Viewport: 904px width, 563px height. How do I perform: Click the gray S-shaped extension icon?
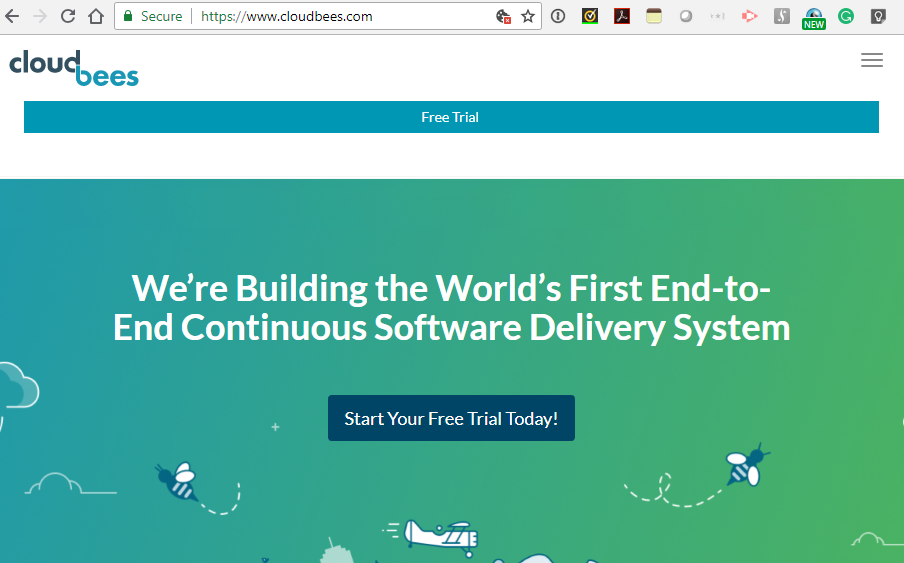pyautogui.click(x=782, y=16)
